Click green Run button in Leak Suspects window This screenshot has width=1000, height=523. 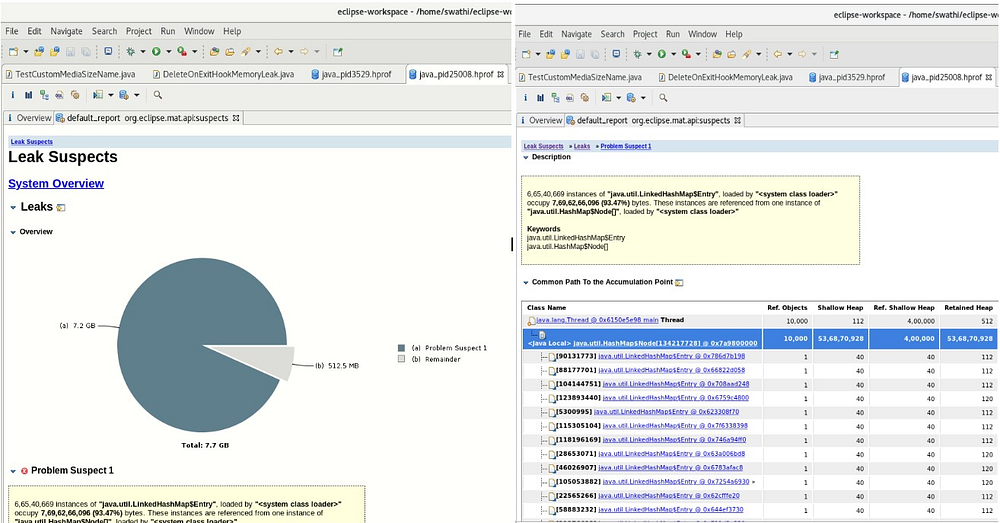click(156, 52)
